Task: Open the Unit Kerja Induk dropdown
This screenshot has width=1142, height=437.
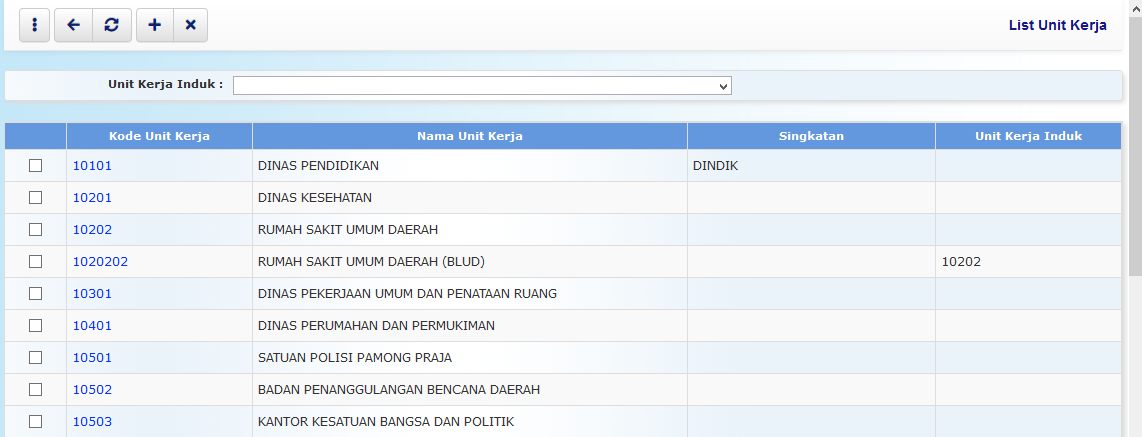Action: [482, 86]
